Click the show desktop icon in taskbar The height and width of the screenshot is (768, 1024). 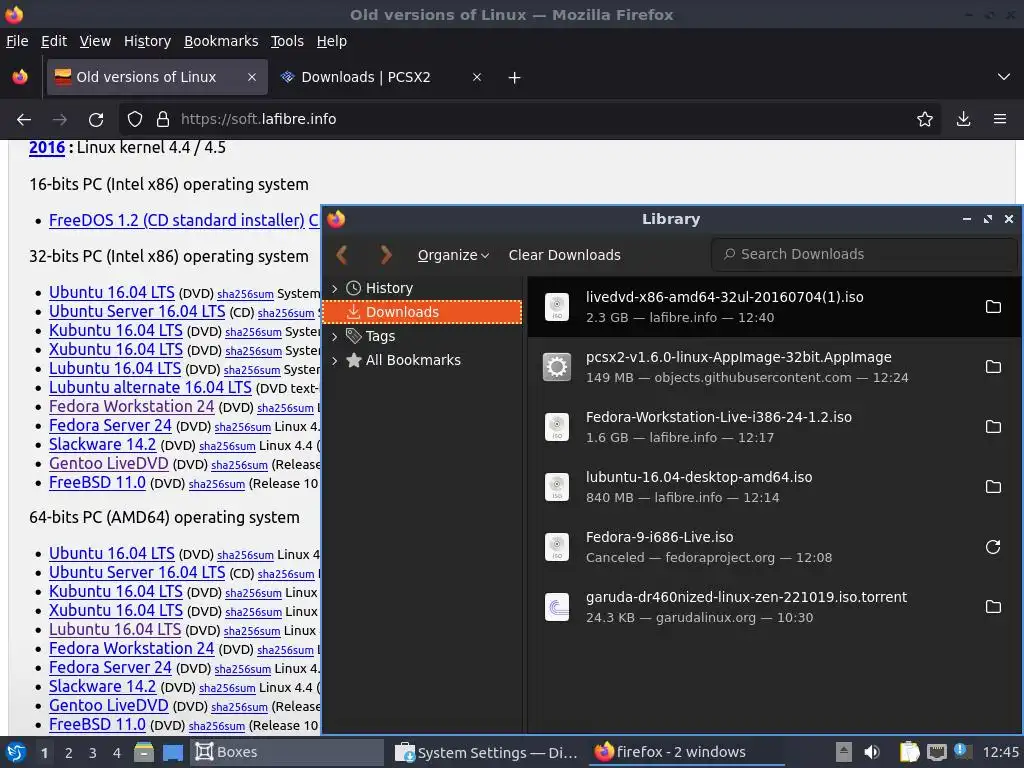point(173,752)
